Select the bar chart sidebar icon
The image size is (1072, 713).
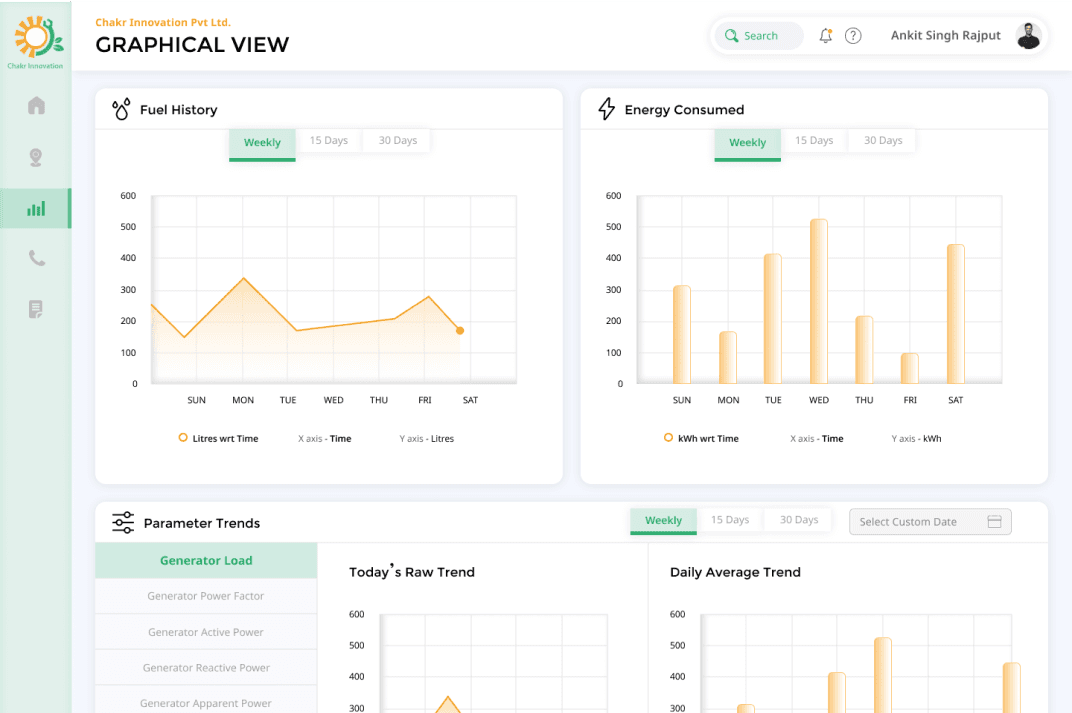point(36,208)
